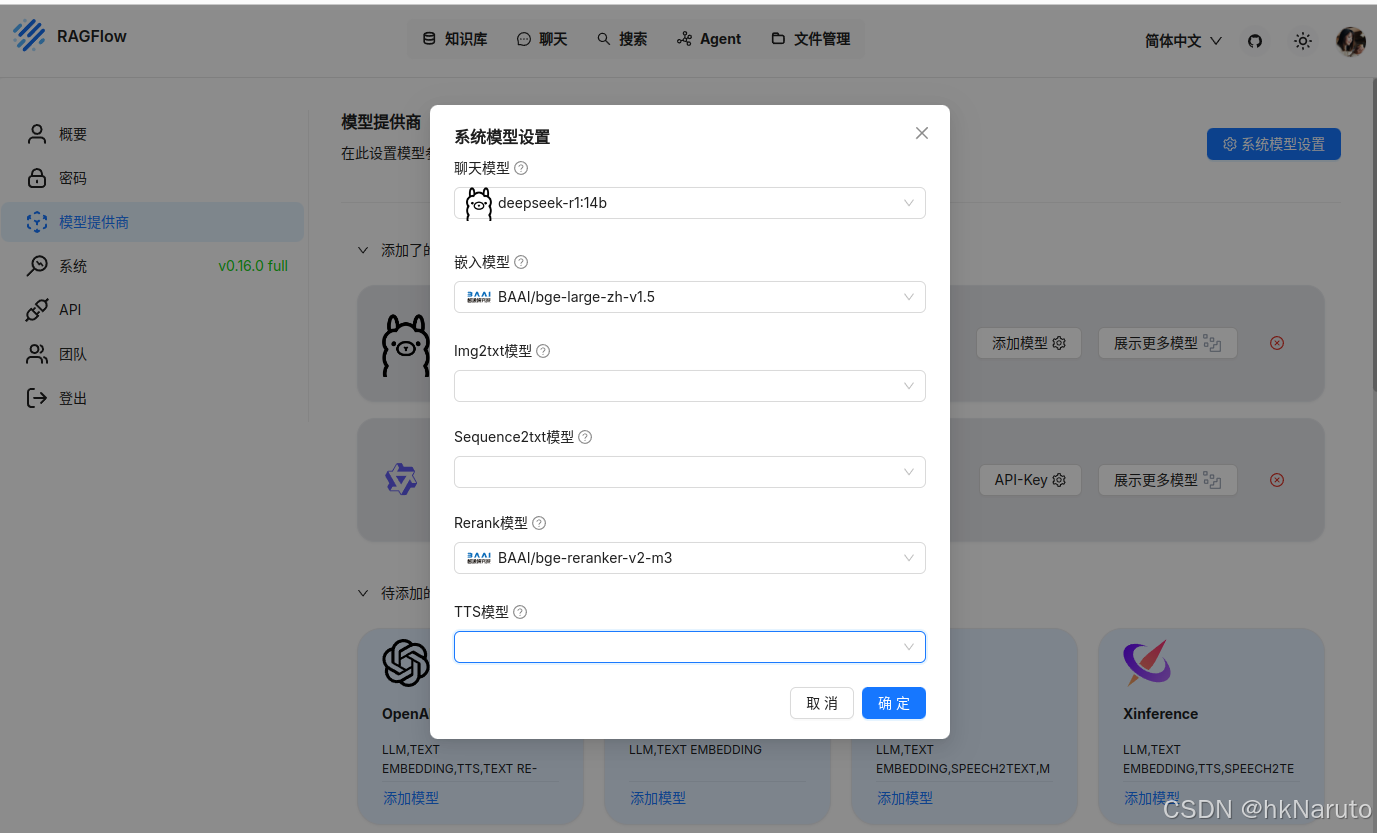Go to the 聊天 tab
Screen dimensions: 1377x833
[542, 39]
